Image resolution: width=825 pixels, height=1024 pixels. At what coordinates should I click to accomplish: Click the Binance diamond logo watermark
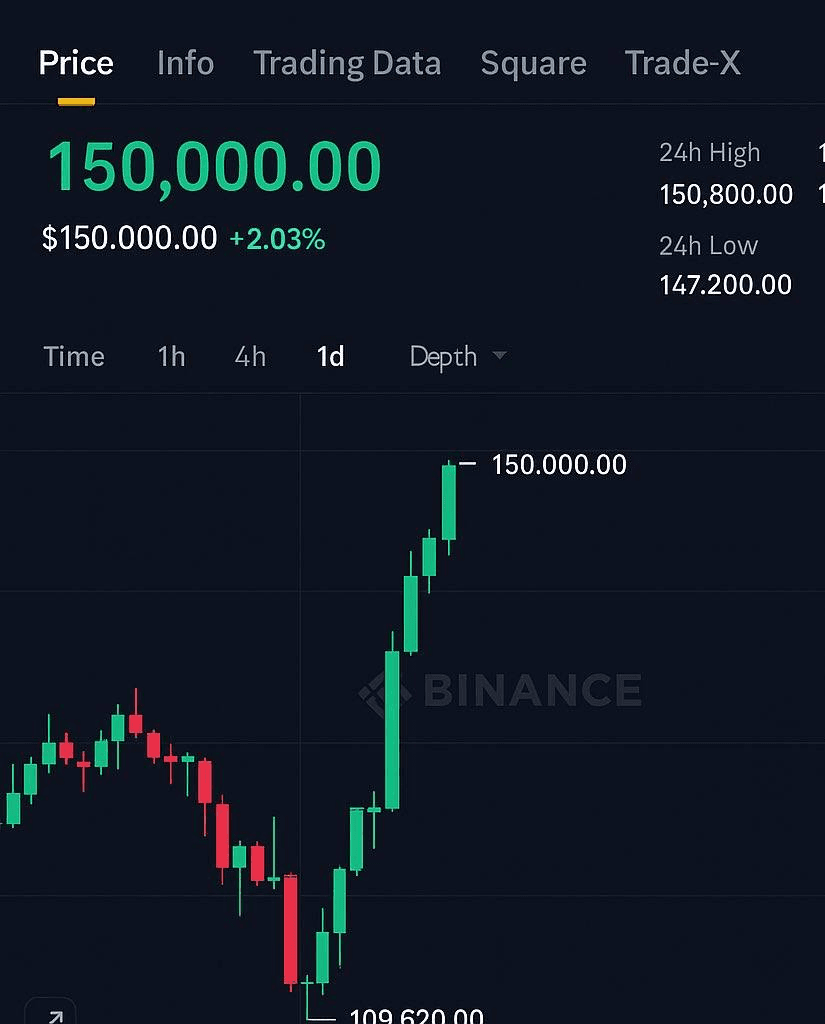[x=385, y=692]
